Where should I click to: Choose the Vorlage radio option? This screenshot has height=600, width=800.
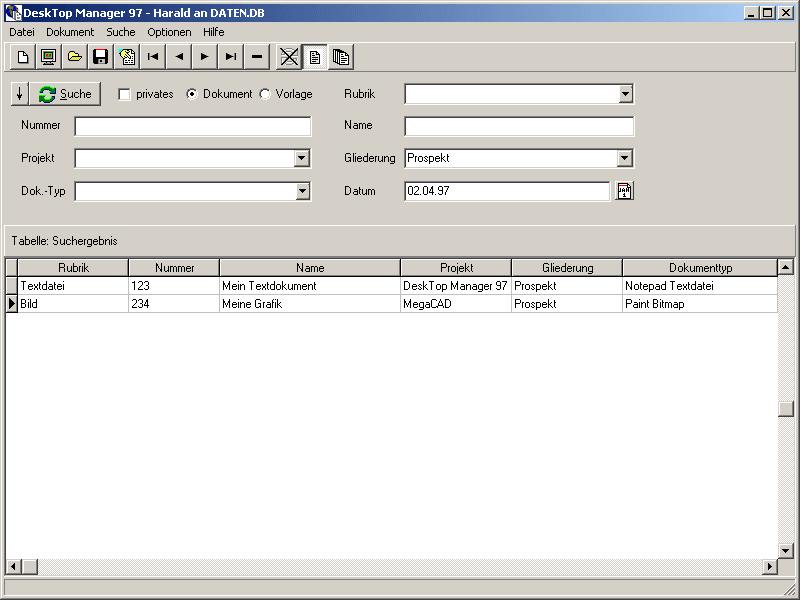(x=265, y=94)
